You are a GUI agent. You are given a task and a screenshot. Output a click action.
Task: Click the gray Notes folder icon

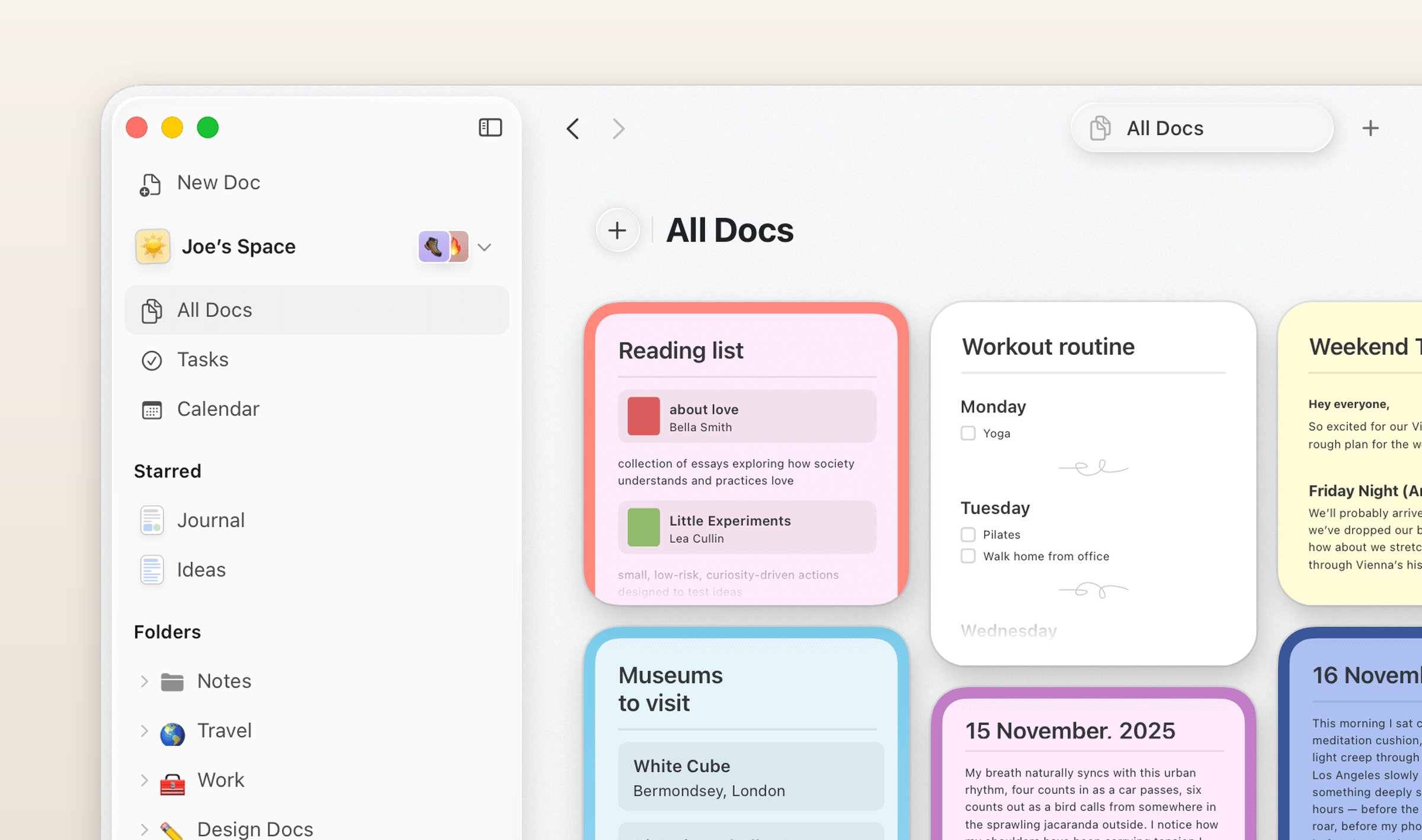click(172, 682)
